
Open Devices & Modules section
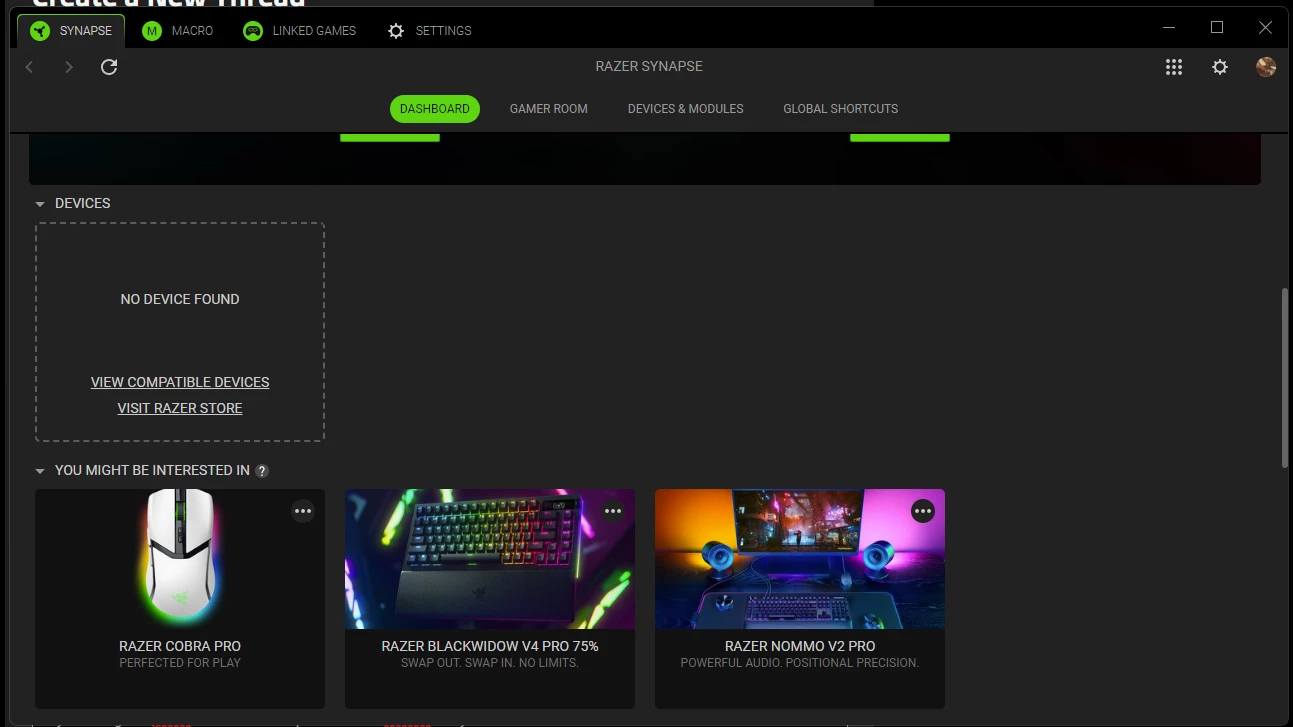coord(686,109)
